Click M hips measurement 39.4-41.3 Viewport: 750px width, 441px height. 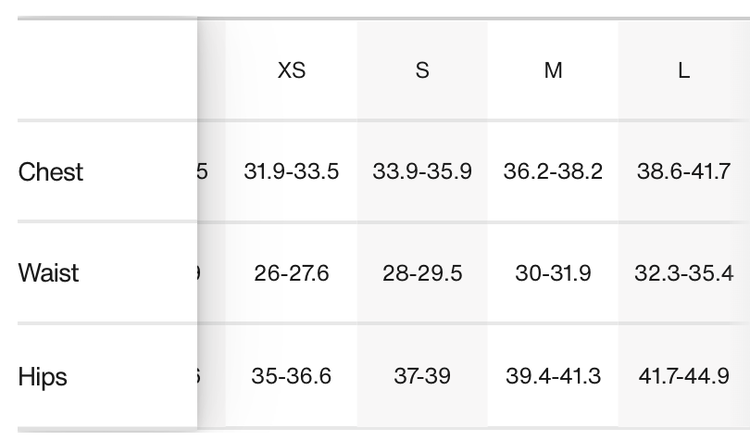click(553, 377)
